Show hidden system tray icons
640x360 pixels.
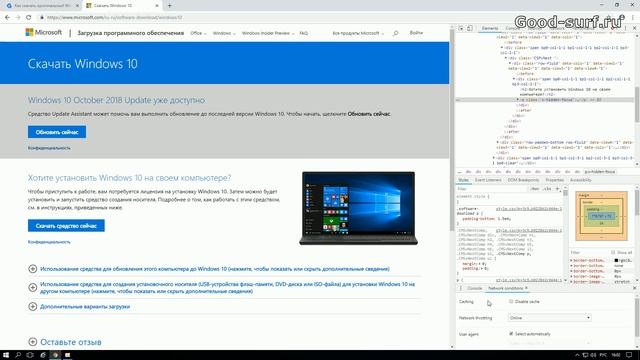point(577,355)
